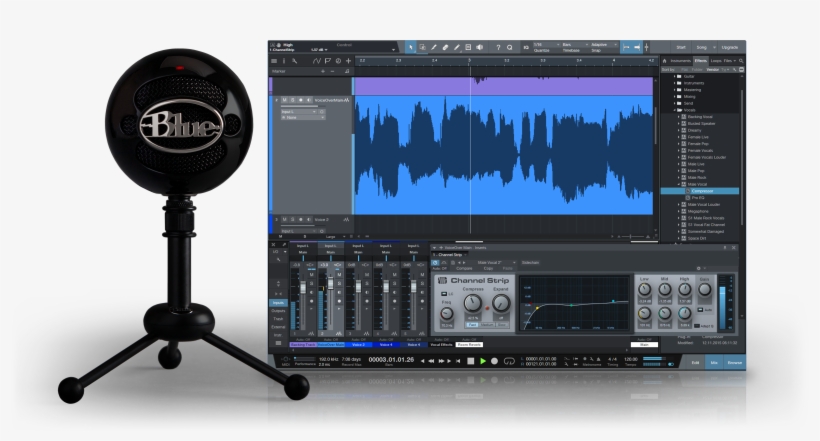Click the Start button
Screen dimensions: 820x441
tap(680, 47)
